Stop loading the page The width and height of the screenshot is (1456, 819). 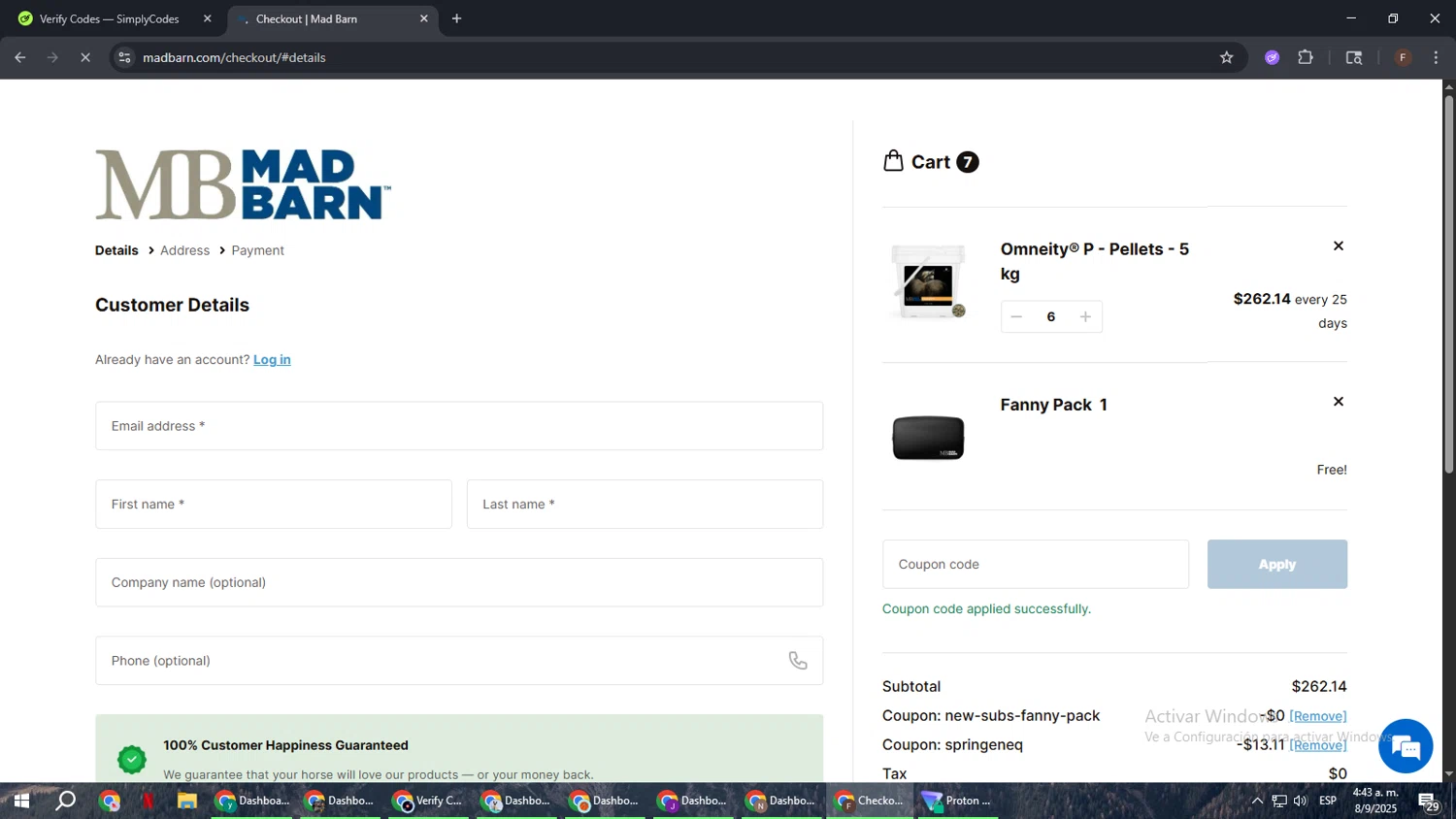point(85,57)
